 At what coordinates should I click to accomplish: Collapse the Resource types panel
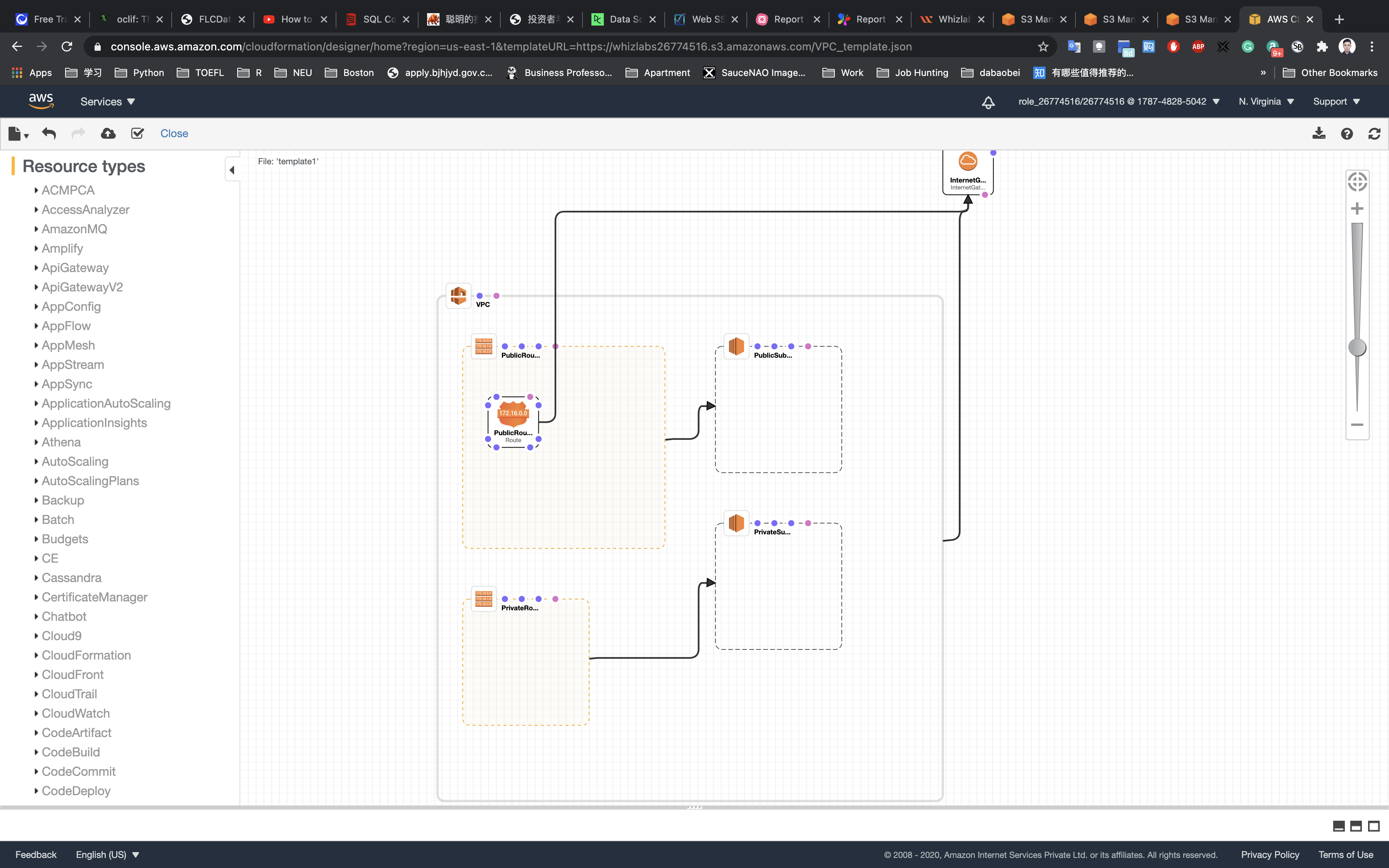tap(232, 170)
